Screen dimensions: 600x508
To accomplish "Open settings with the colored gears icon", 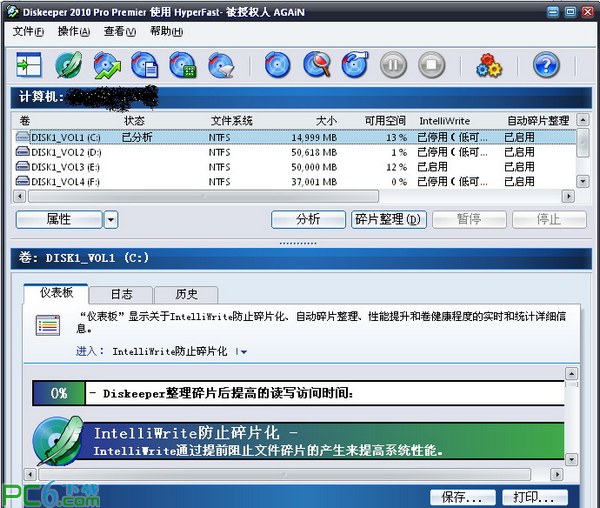I will pos(488,66).
